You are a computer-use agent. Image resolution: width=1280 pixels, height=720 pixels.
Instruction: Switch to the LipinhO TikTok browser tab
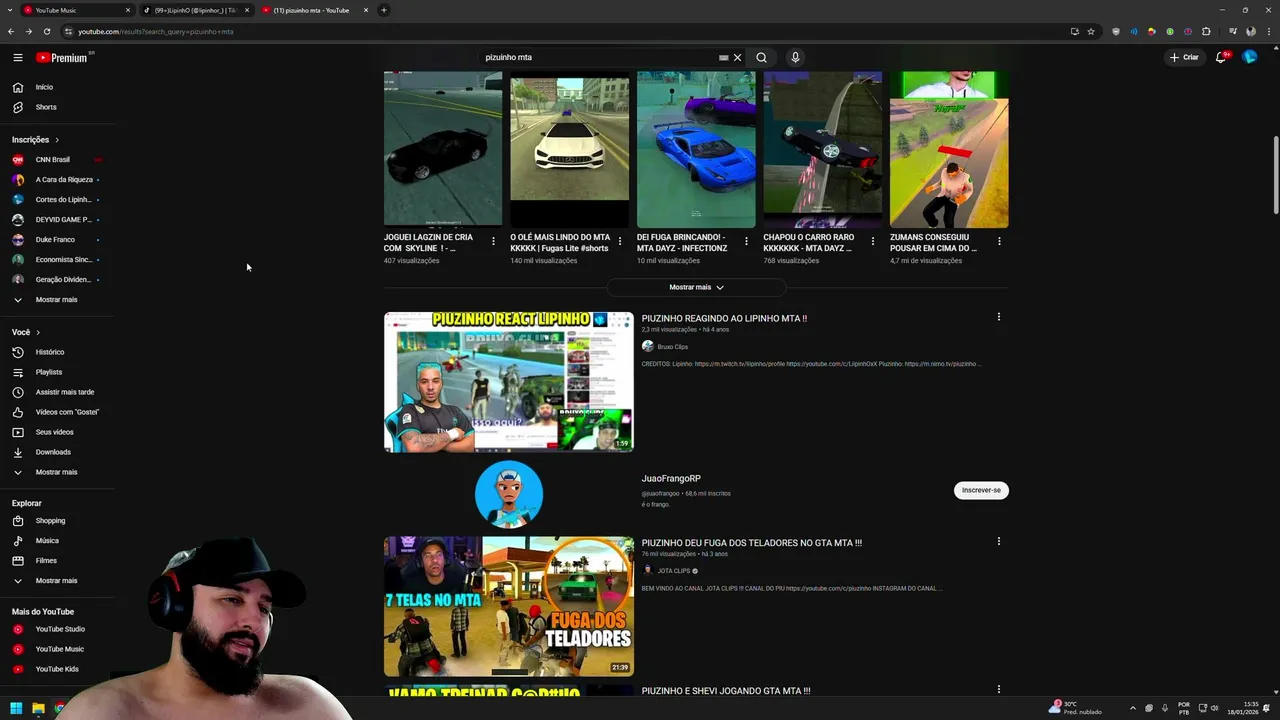click(x=195, y=10)
